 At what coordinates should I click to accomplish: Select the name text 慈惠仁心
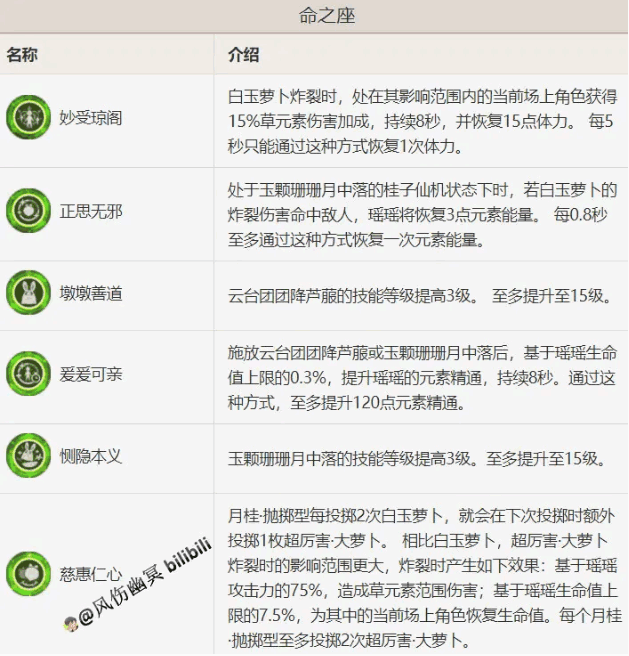90,574
